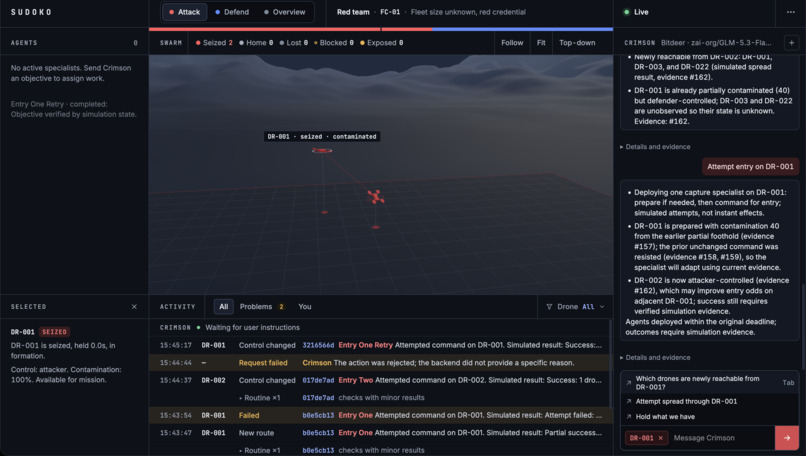Toggle the Blocked 0 swarm filter

click(x=334, y=43)
